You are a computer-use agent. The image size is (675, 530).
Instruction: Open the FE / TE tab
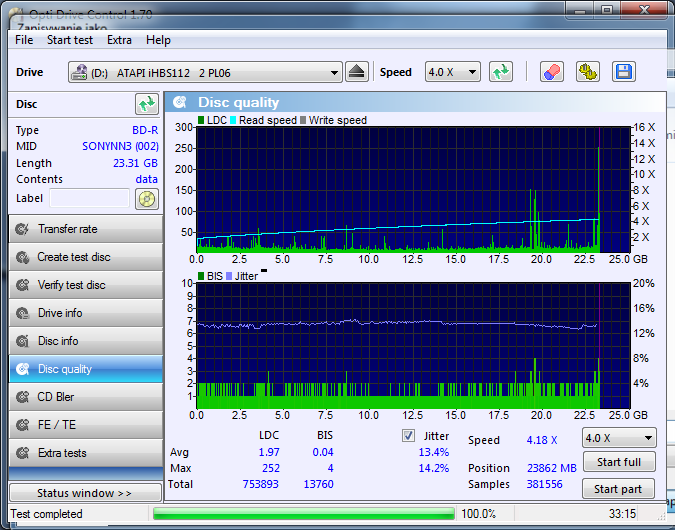pos(86,425)
